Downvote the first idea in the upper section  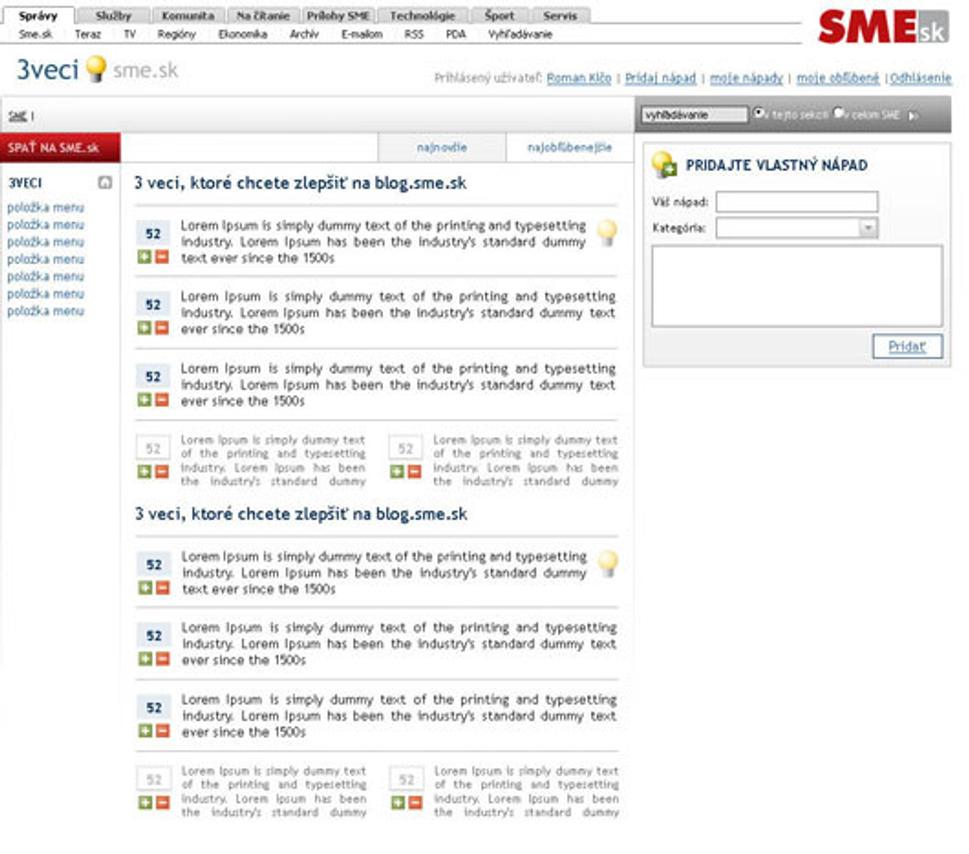[x=162, y=256]
